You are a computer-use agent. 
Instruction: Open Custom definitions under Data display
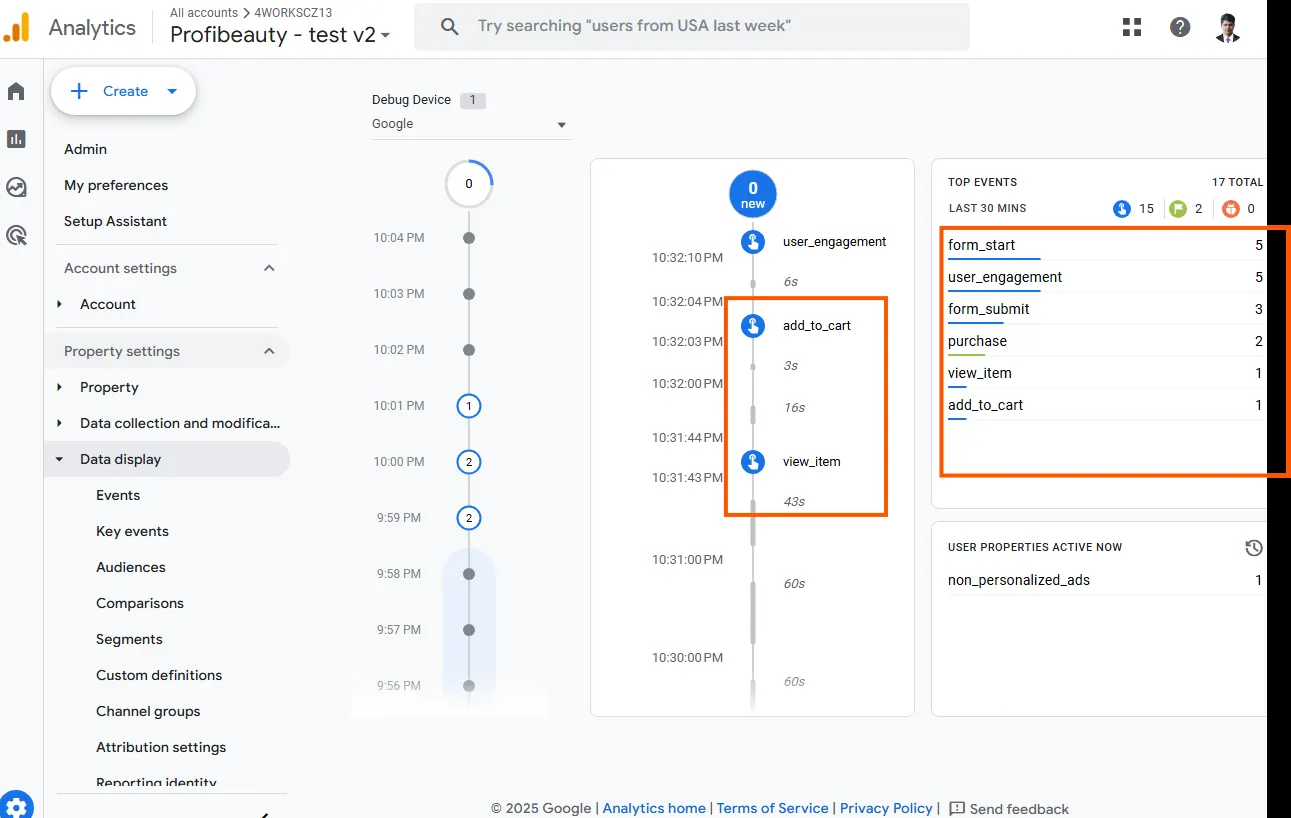point(159,675)
